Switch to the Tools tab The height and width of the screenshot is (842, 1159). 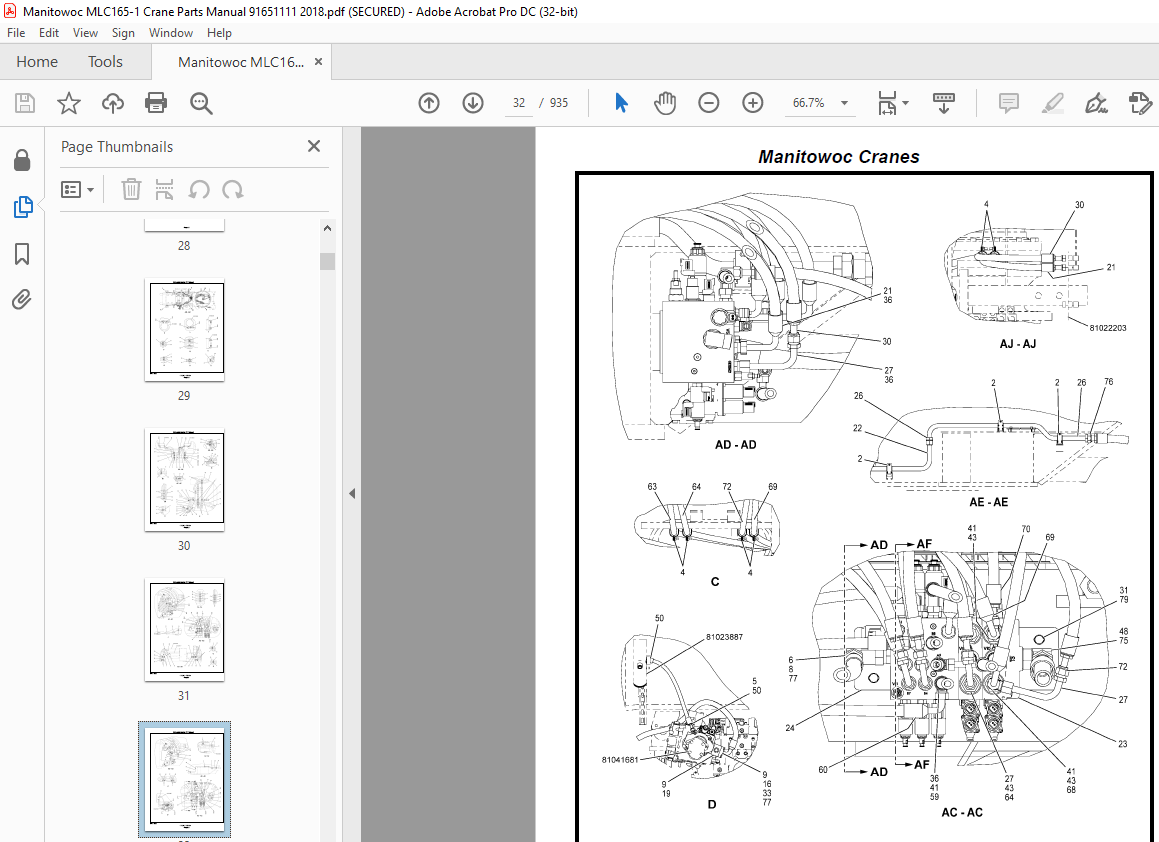105,62
